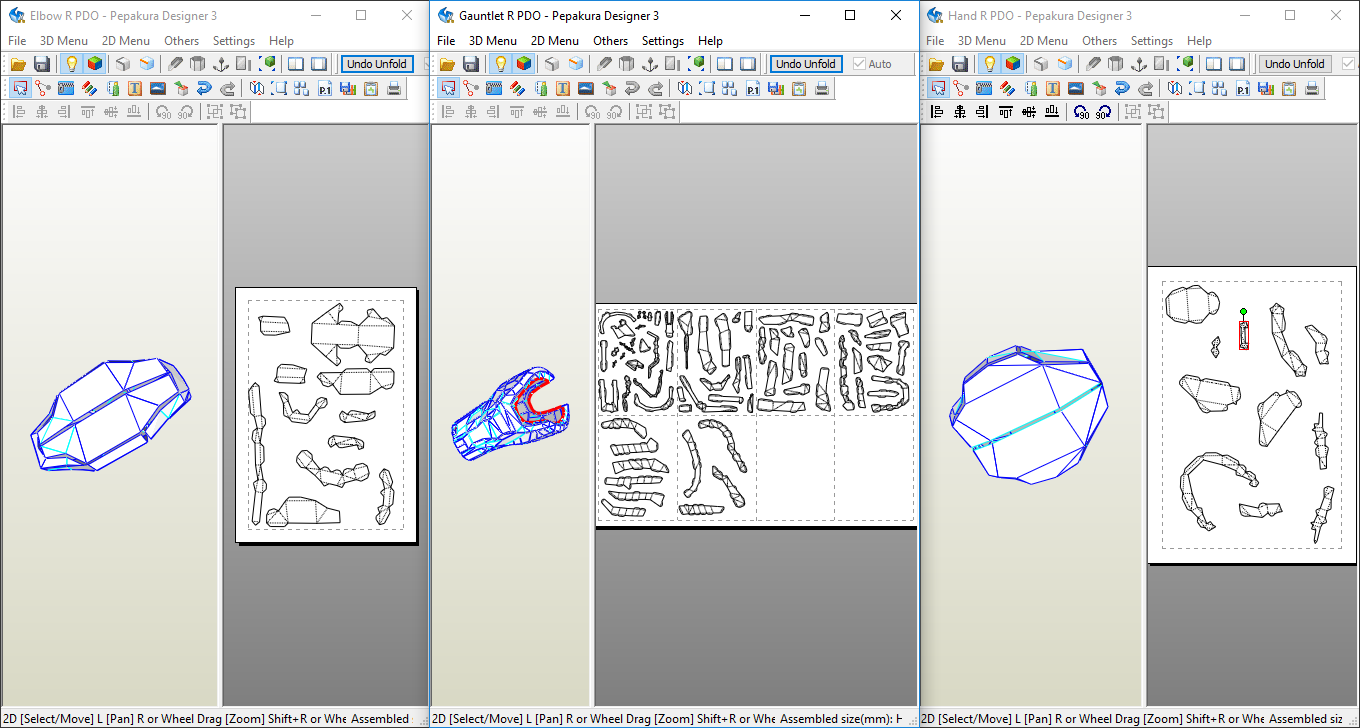Viewport: 1360px width, 728px height.
Task: Save the Hand R PDO file
Action: (959, 64)
